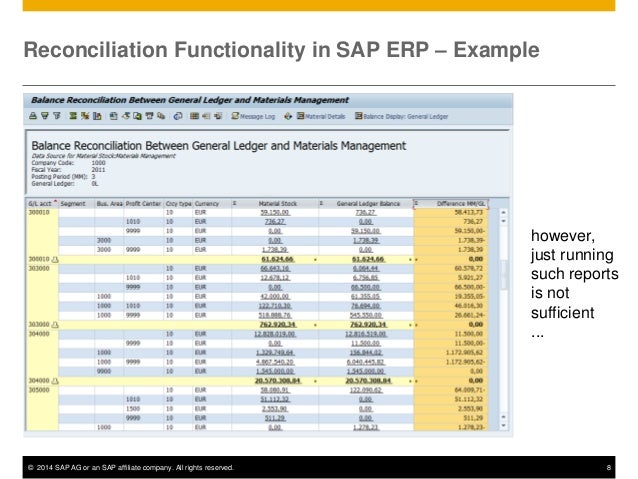The image size is (638, 479).
Task: Click the Currency column header
Action: [212, 203]
